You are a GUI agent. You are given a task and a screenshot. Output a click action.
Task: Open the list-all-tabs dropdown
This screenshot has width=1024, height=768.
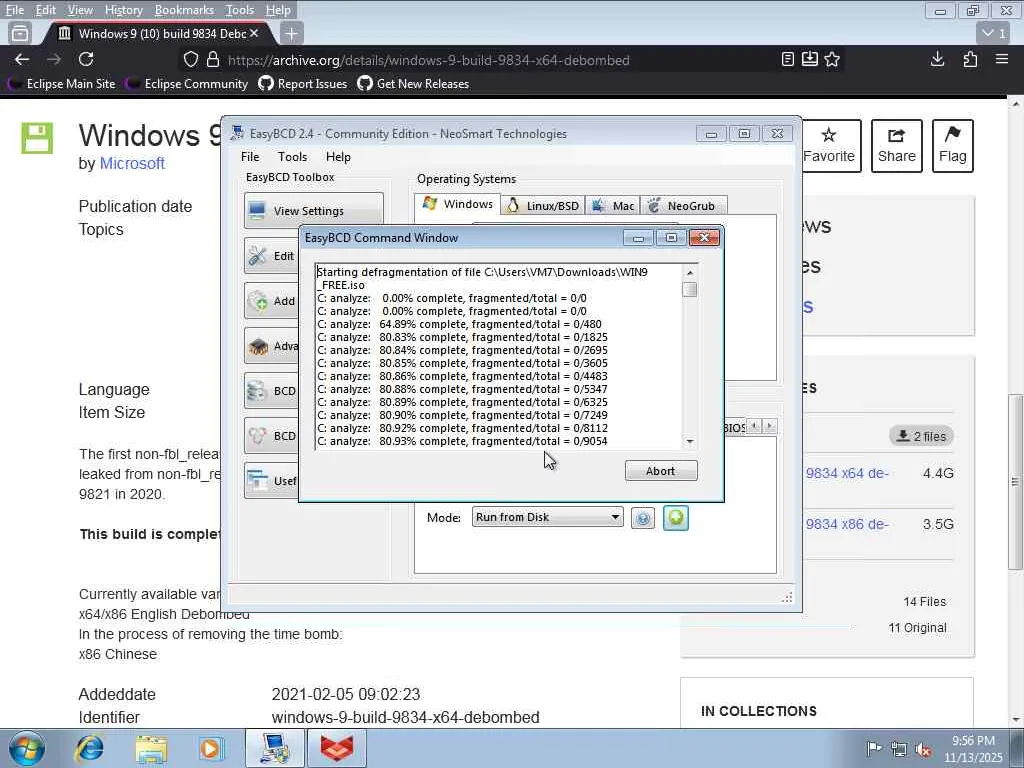[995, 33]
